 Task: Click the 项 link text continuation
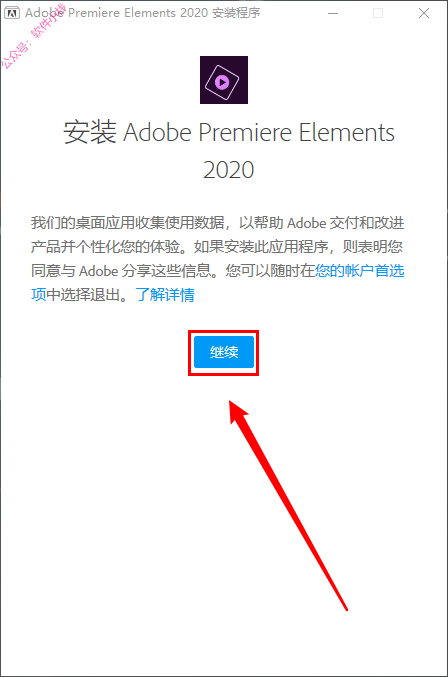pyautogui.click(x=38, y=295)
